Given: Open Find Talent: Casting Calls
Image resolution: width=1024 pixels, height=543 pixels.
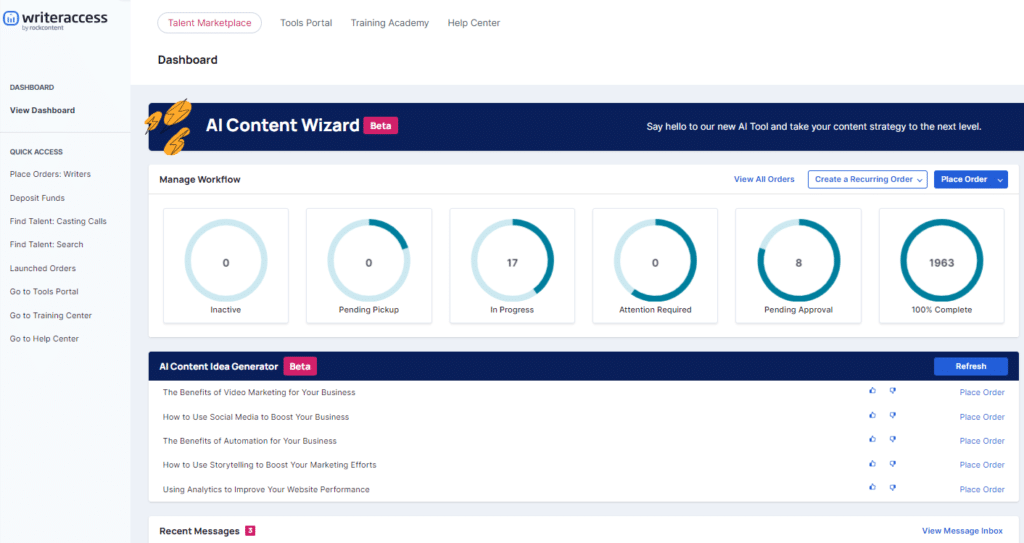Looking at the screenshot, I should [58, 222].
